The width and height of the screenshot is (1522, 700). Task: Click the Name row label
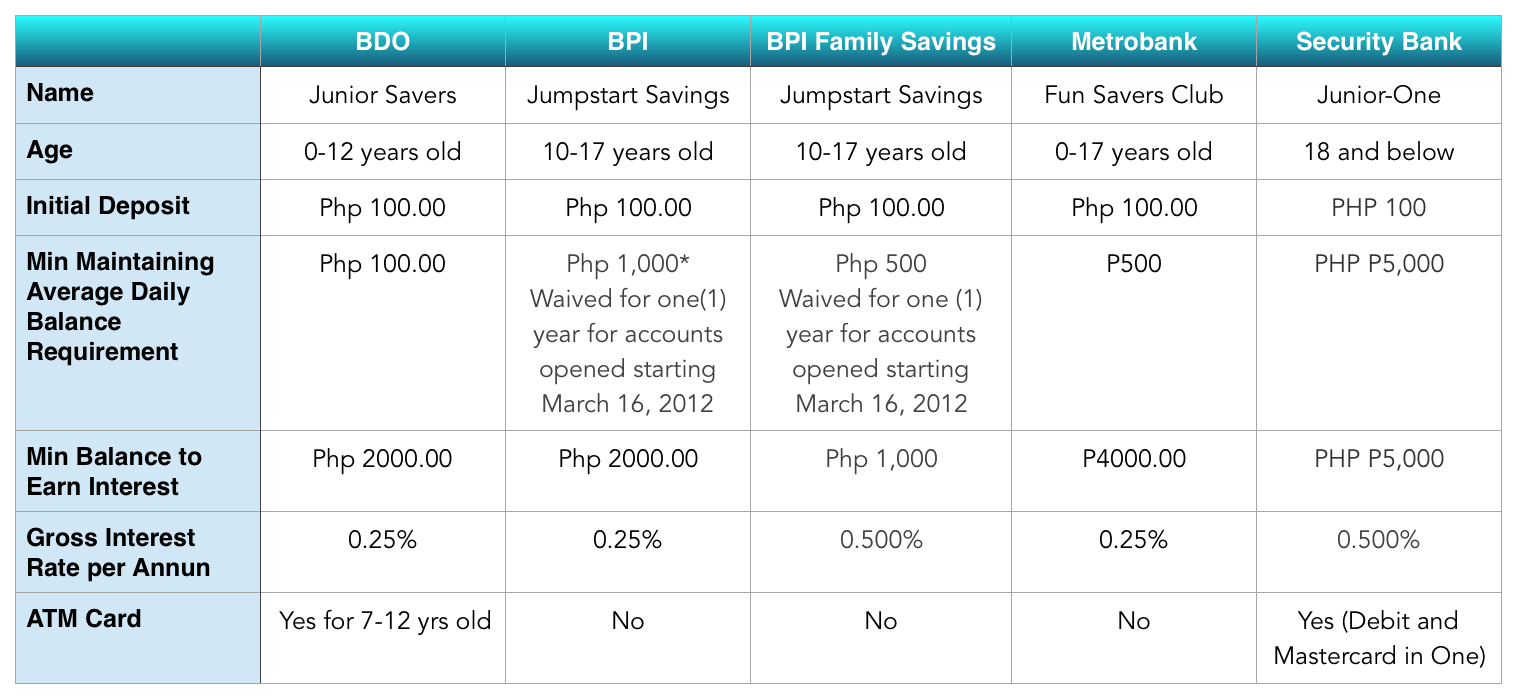click(x=60, y=94)
